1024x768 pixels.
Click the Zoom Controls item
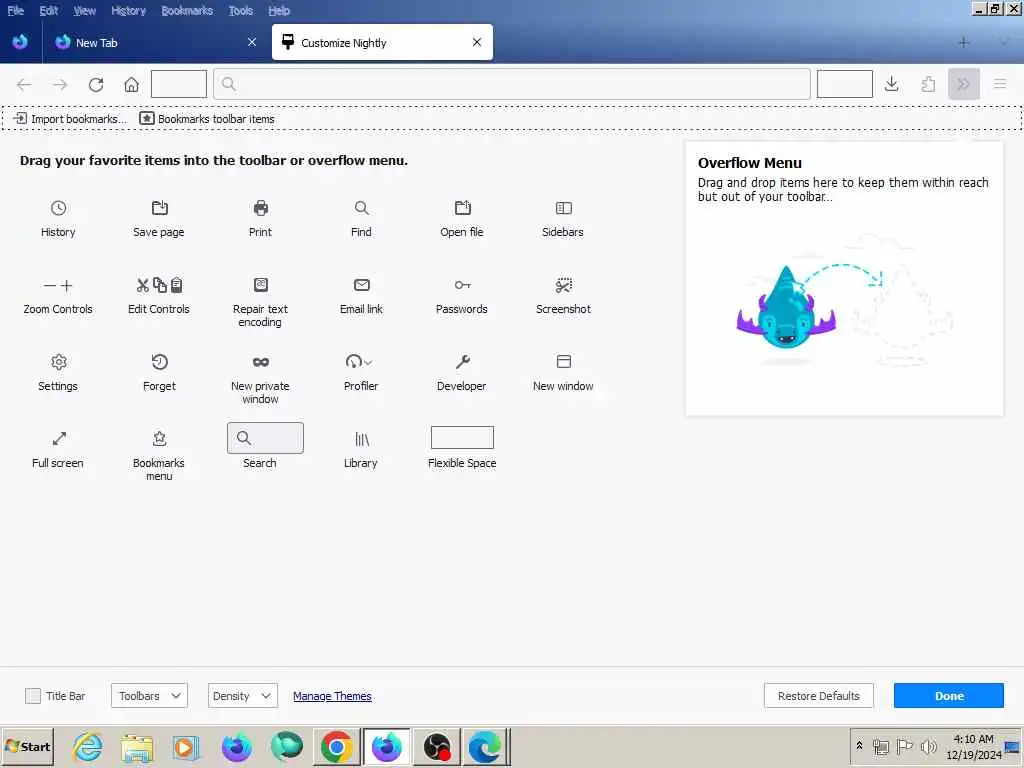(x=58, y=296)
